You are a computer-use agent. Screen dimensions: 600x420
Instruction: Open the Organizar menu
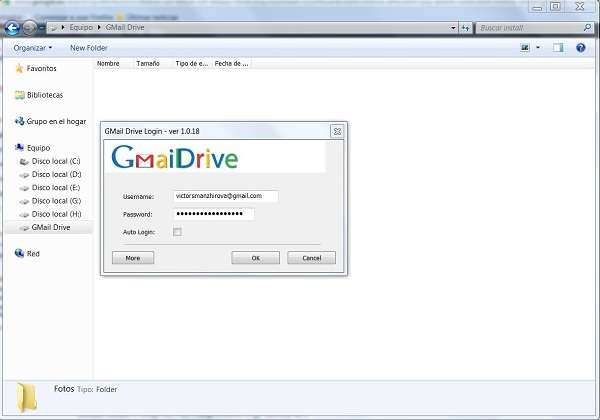33,48
